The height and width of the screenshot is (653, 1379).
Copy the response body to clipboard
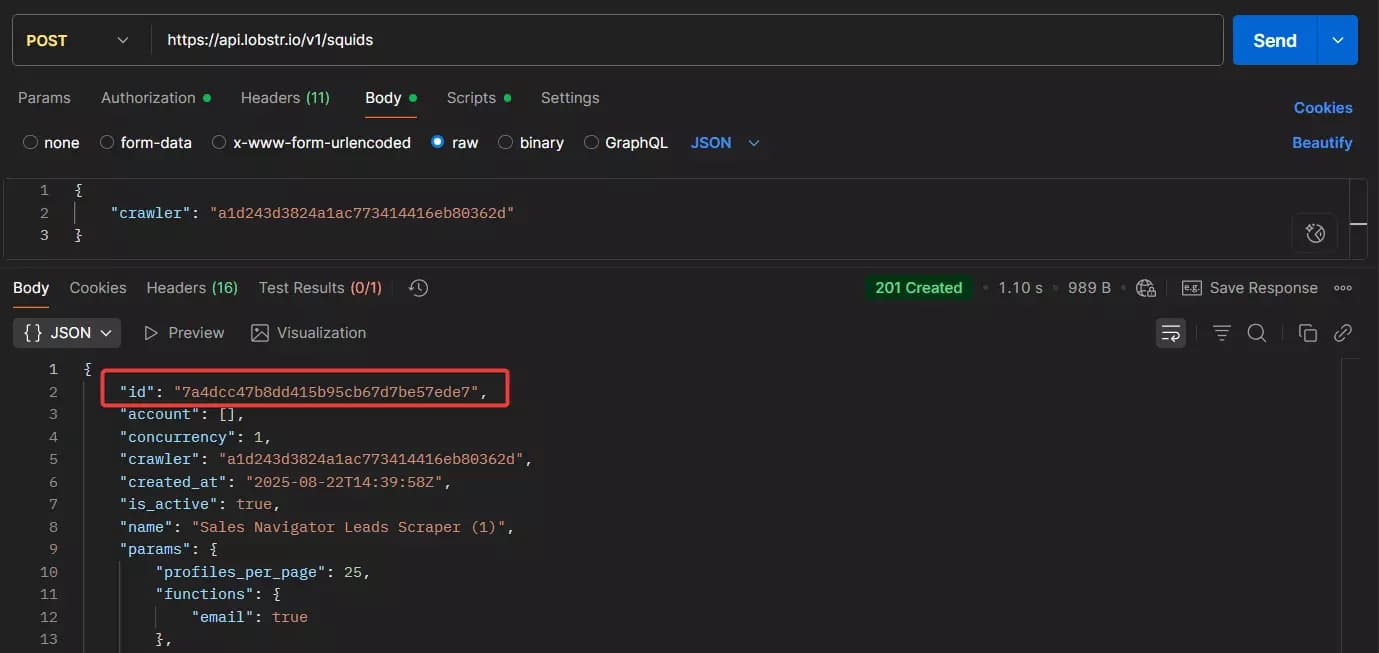pyautogui.click(x=1307, y=332)
